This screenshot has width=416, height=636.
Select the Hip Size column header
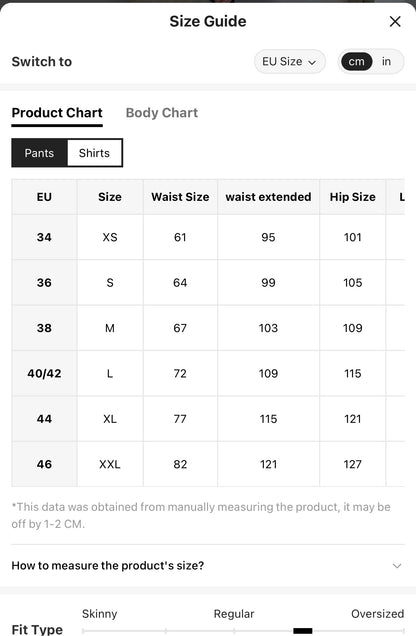pos(352,197)
